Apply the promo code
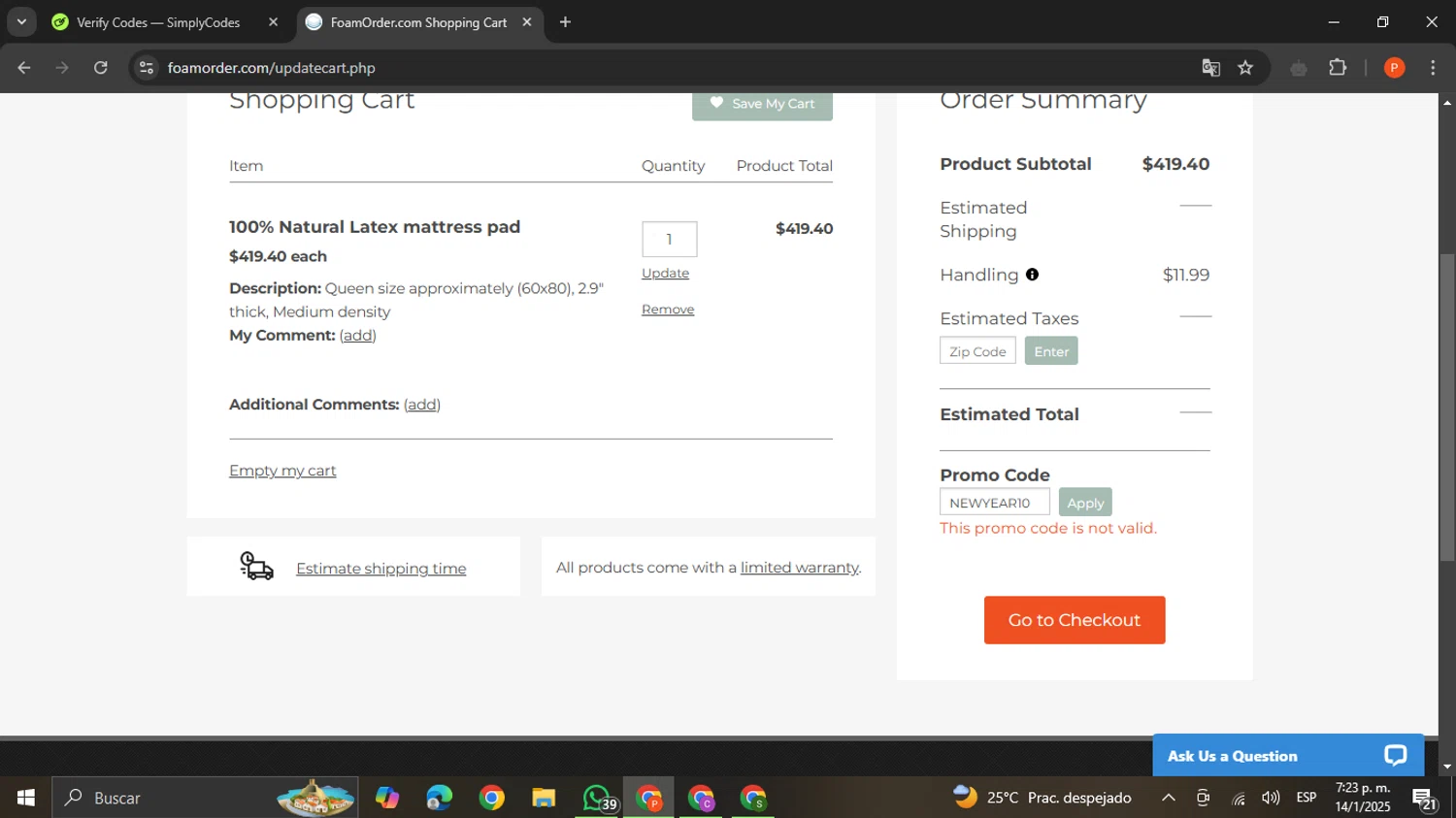This screenshot has width=1456, height=818. pyautogui.click(x=1085, y=503)
